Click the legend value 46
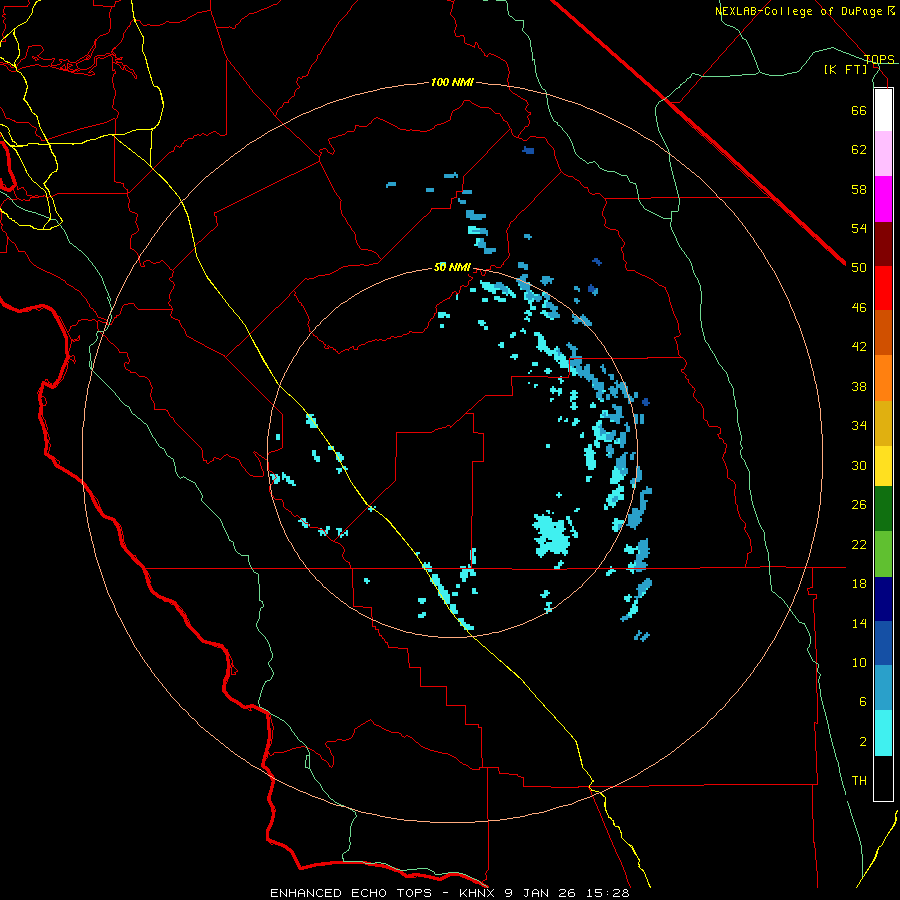The height and width of the screenshot is (900, 900). 859,308
